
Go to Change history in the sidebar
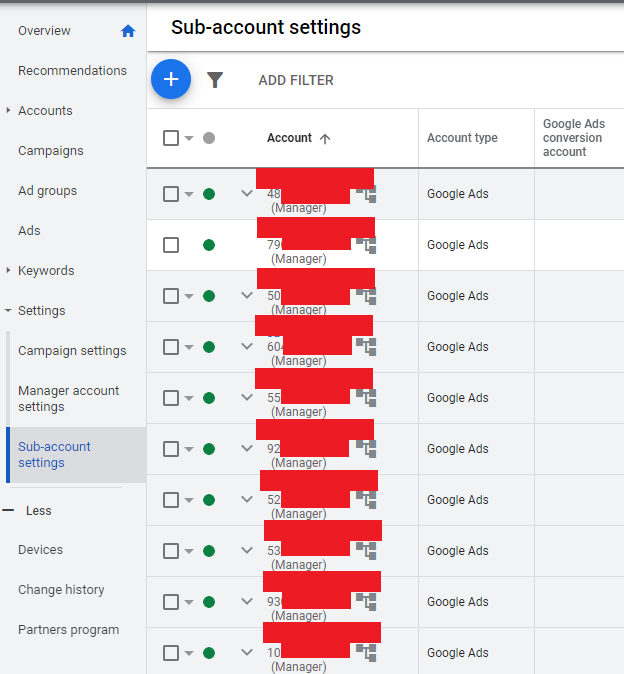(61, 590)
